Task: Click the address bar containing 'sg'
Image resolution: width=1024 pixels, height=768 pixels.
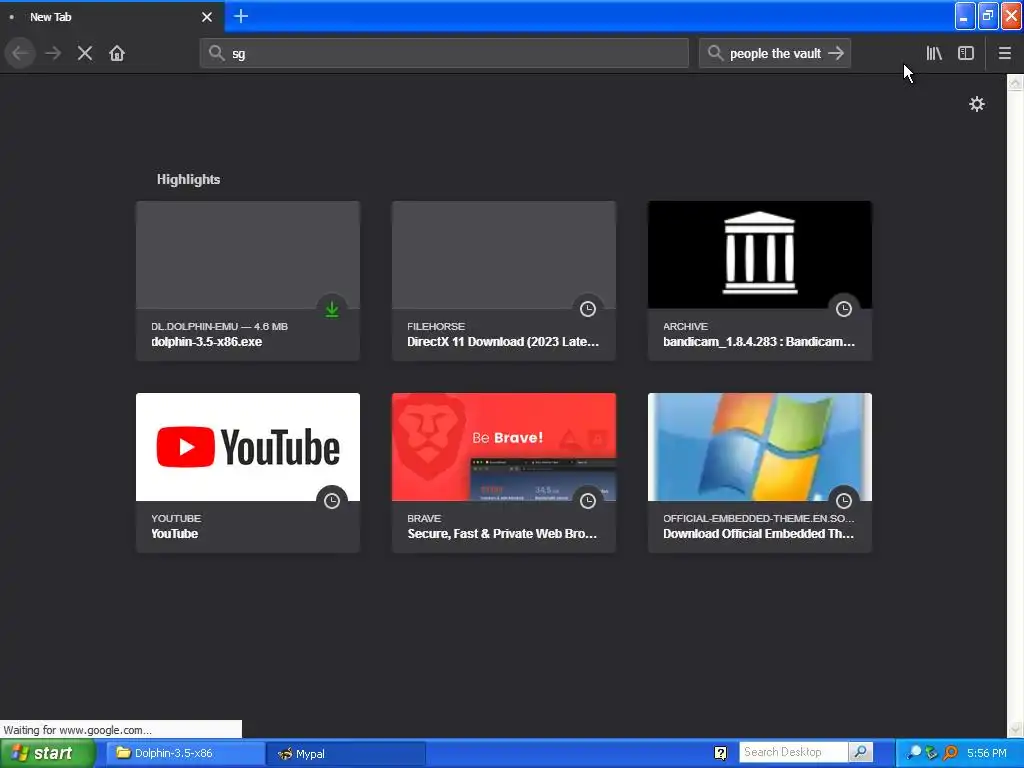Action: pos(444,54)
